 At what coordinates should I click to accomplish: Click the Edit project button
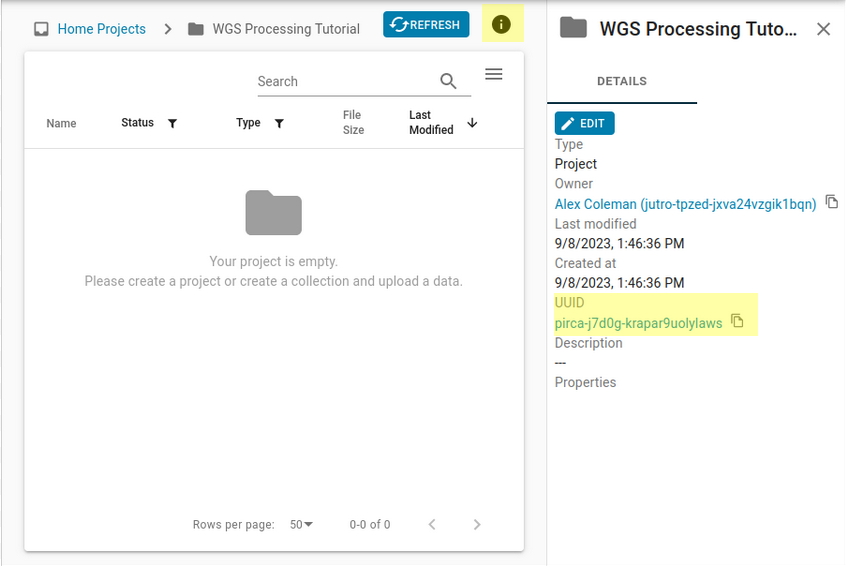pyautogui.click(x=585, y=123)
